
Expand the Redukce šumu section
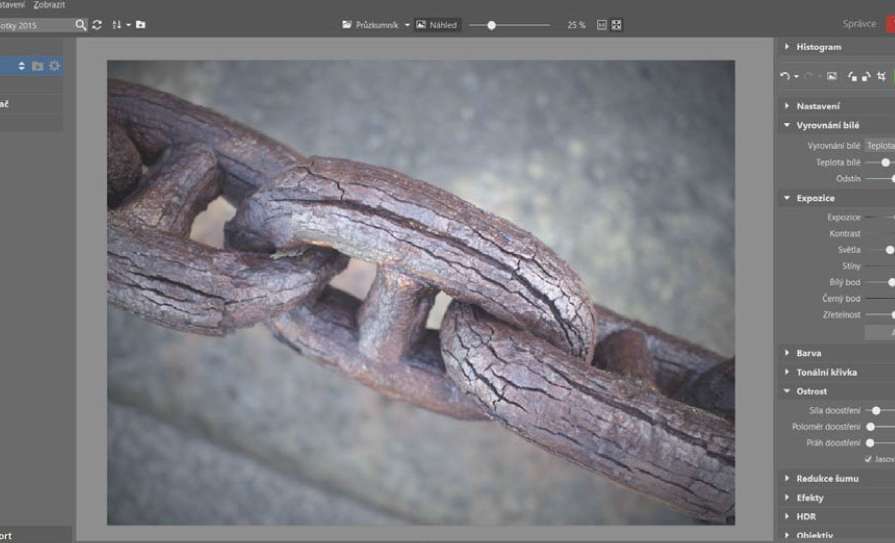pyautogui.click(x=826, y=479)
